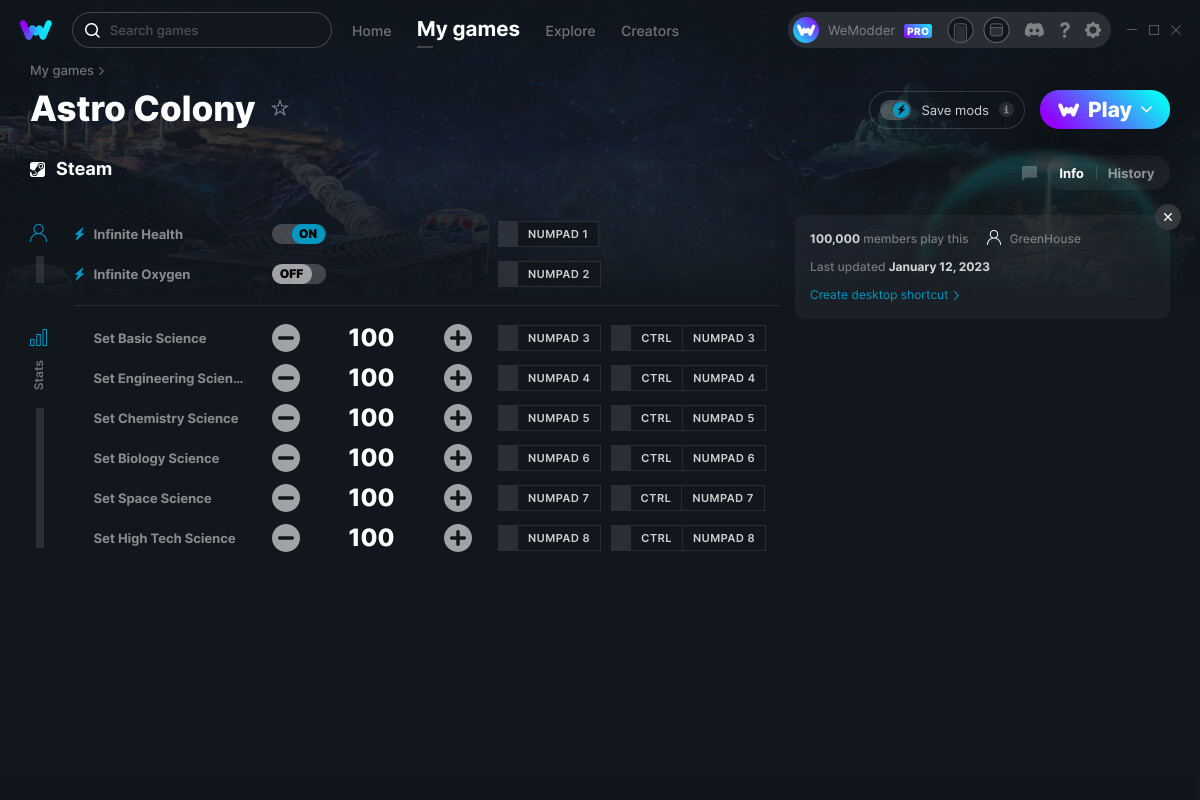The width and height of the screenshot is (1200, 800).
Task: Turn off the Infinite Health toggle
Action: click(x=298, y=233)
